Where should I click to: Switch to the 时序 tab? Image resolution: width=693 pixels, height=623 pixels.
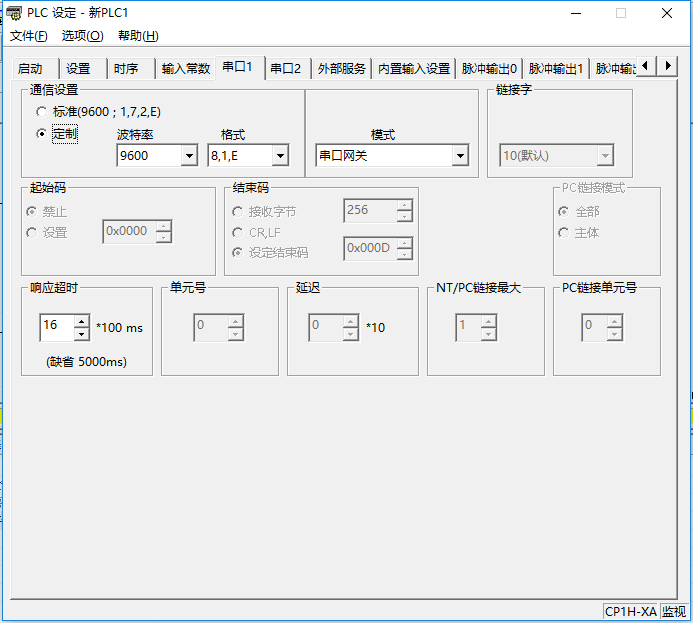pos(126,69)
